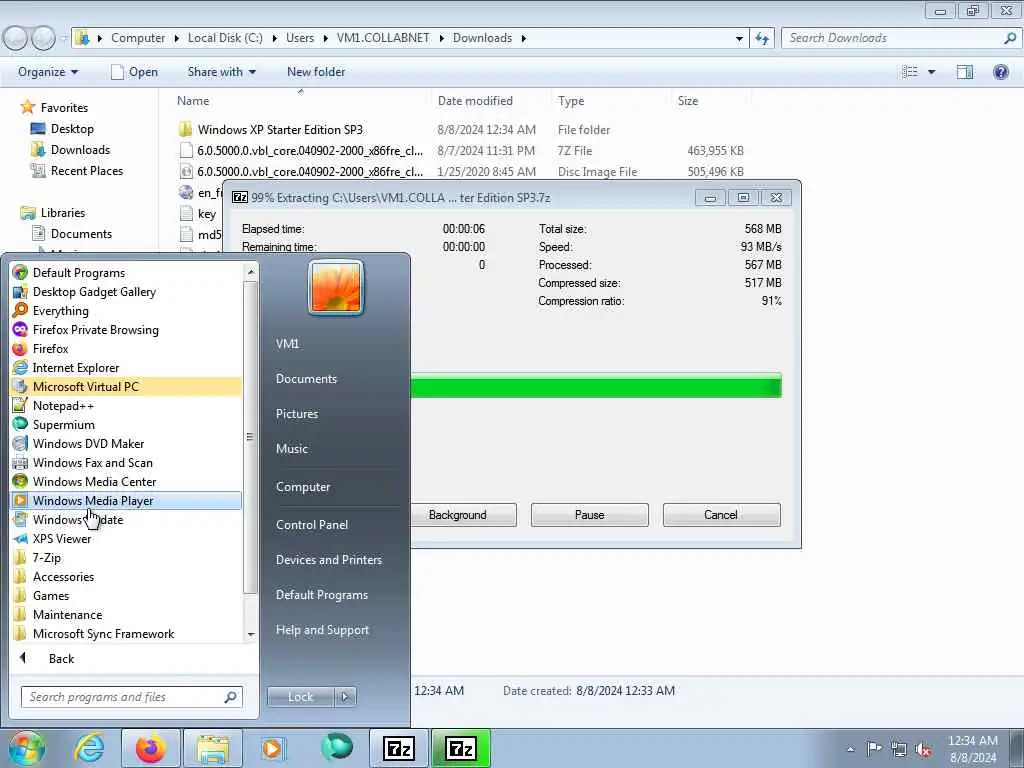Image resolution: width=1024 pixels, height=768 pixels.
Task: Open Internet Explorer in the Start menu list
Action: click(76, 368)
